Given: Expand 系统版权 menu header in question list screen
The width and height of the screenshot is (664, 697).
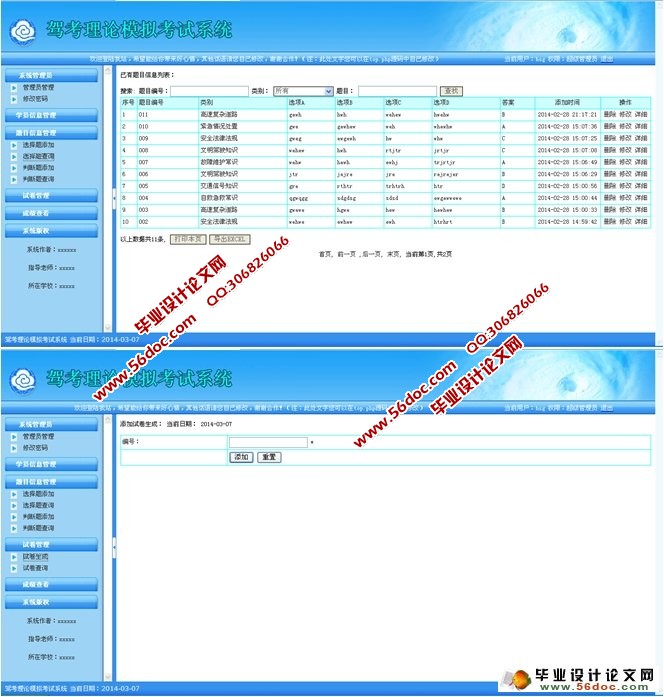Looking at the screenshot, I should point(51,231).
